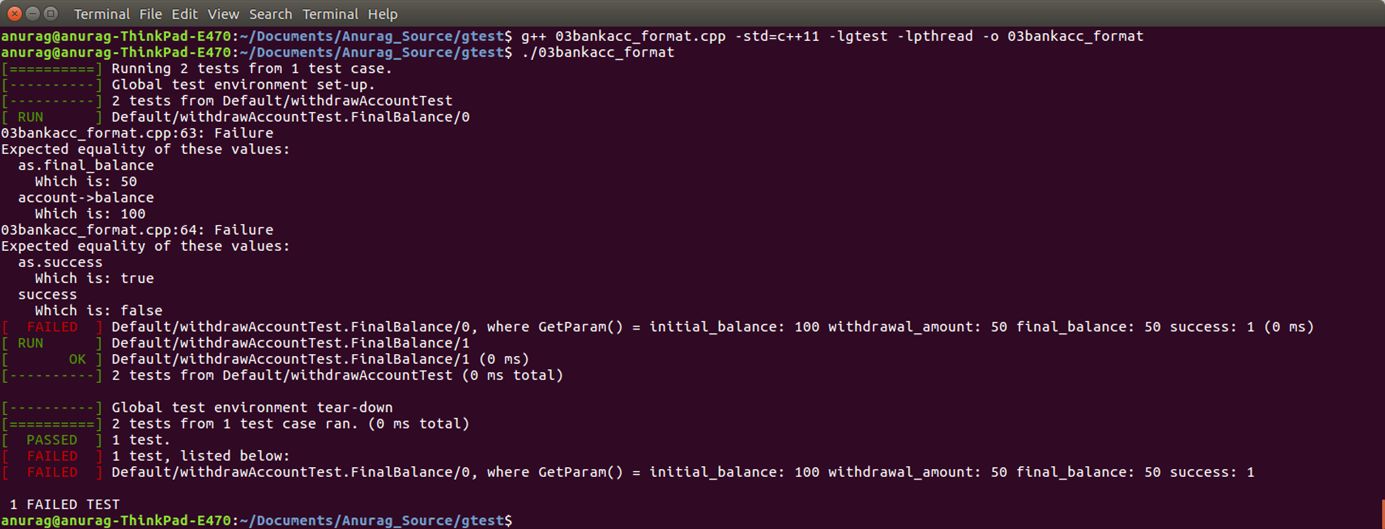Click the 03bankacc_format.cpp:64 Failure line
Image resolution: width=1385 pixels, height=529 pixels.
pyautogui.click(x=137, y=230)
